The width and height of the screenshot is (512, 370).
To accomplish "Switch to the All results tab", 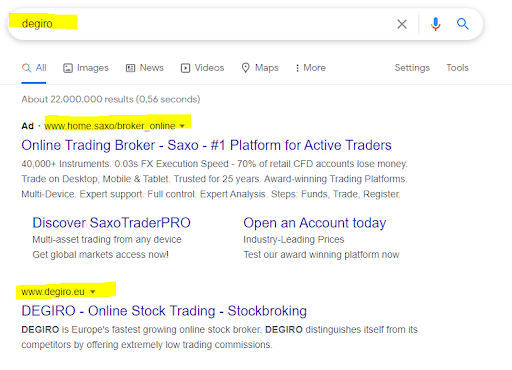I will (x=34, y=68).
